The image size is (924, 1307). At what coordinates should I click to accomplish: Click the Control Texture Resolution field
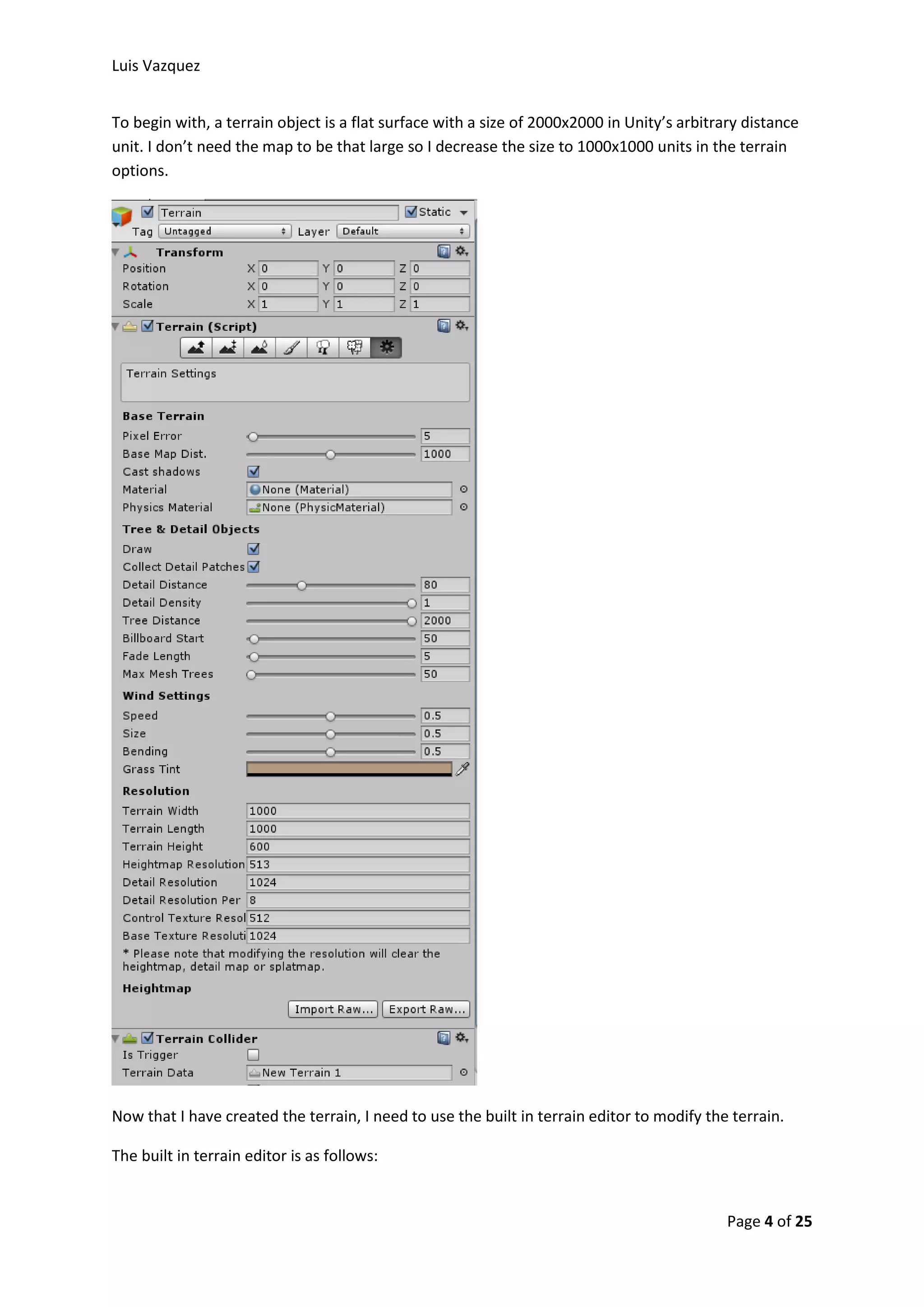[x=358, y=918]
